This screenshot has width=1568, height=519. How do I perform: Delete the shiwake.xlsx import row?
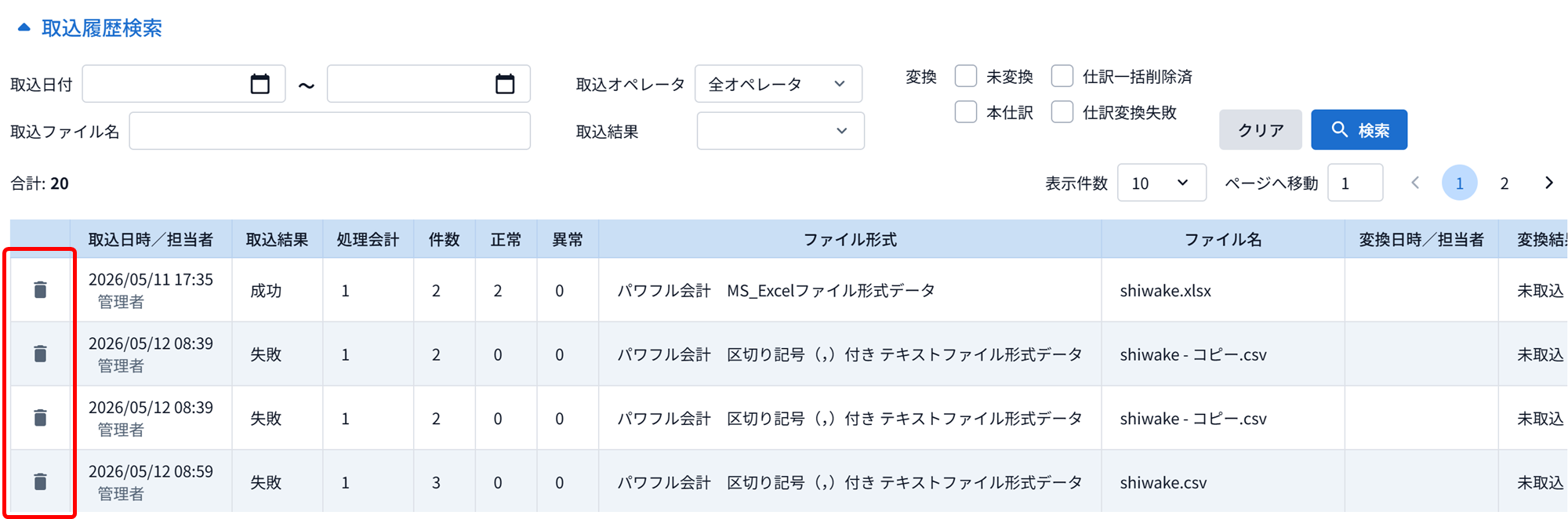[40, 290]
